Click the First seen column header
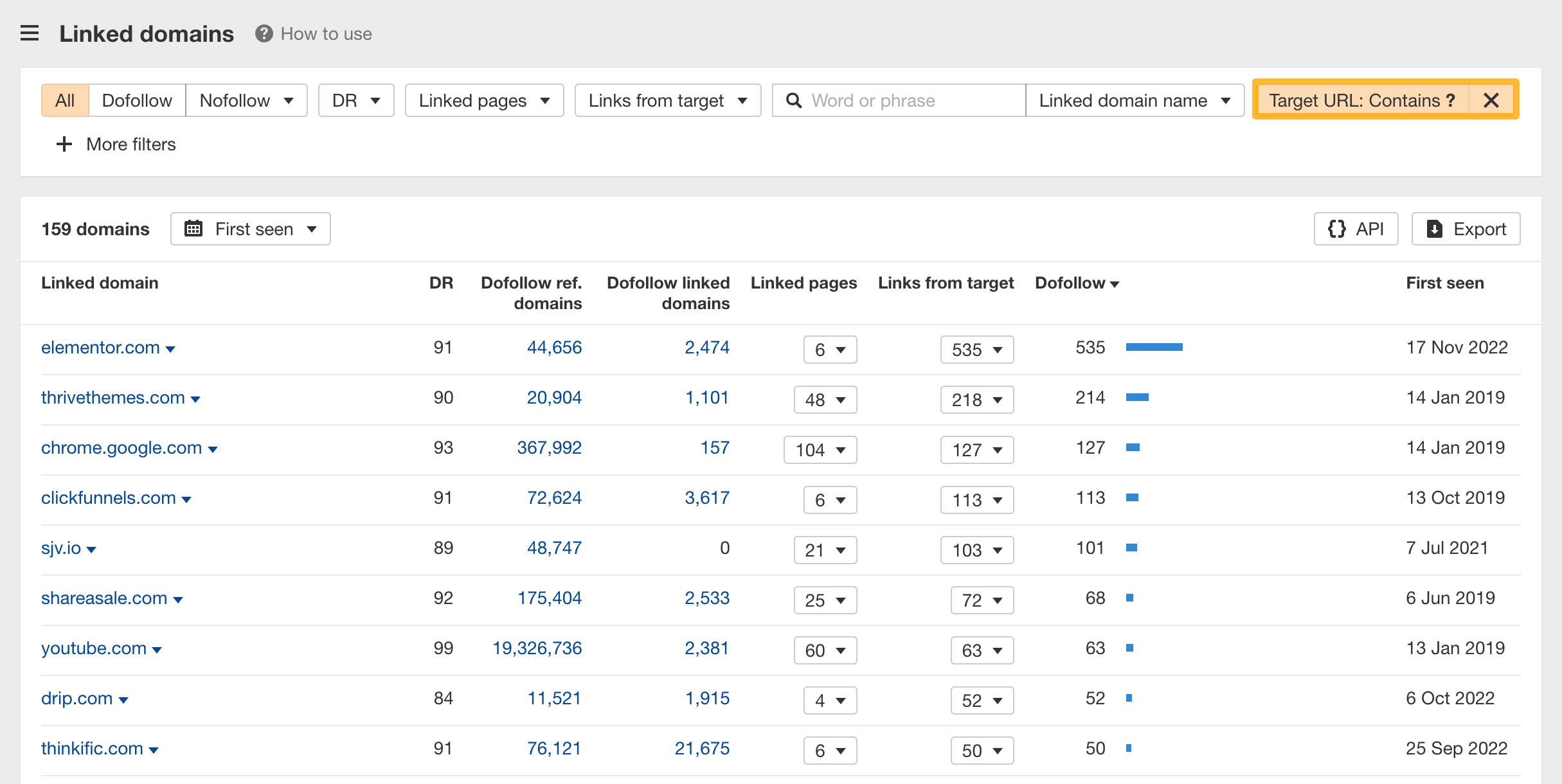Screen dimensions: 1562x784 [1445, 283]
